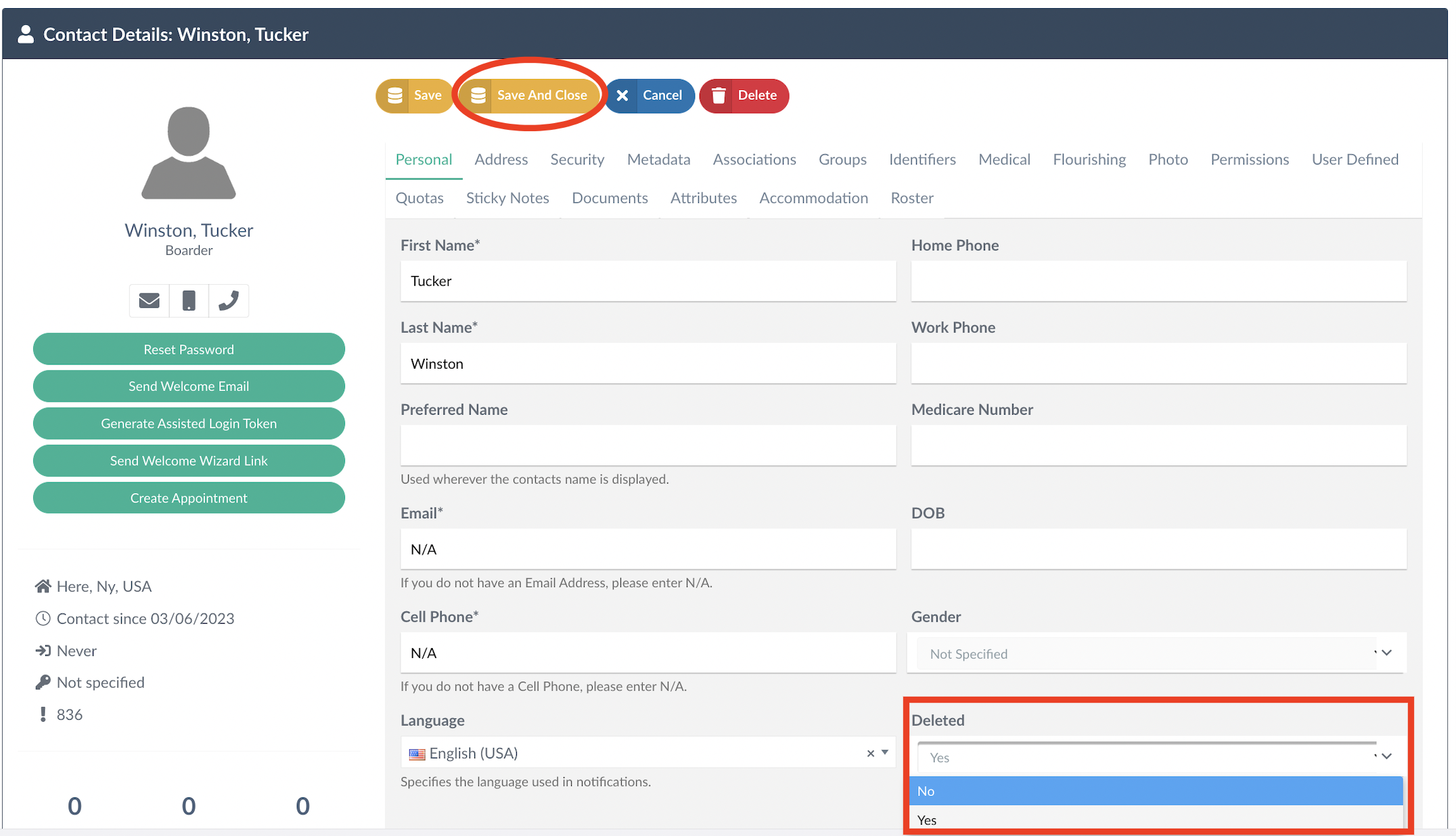Image resolution: width=1456 pixels, height=836 pixels.
Task: Select No in the Deleted dropdown list
Action: click(1156, 791)
